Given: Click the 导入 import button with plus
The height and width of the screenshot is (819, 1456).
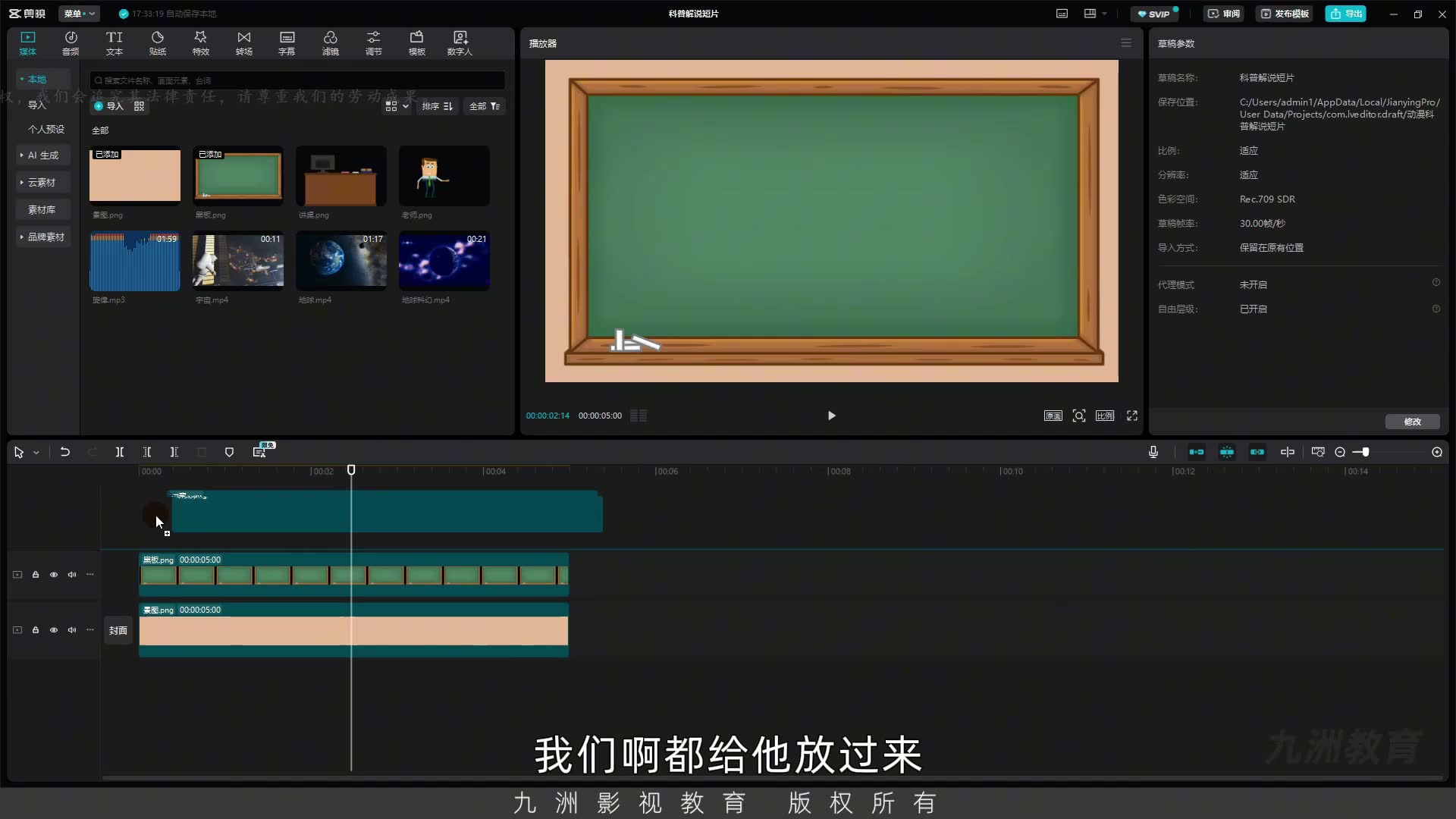Looking at the screenshot, I should [108, 106].
